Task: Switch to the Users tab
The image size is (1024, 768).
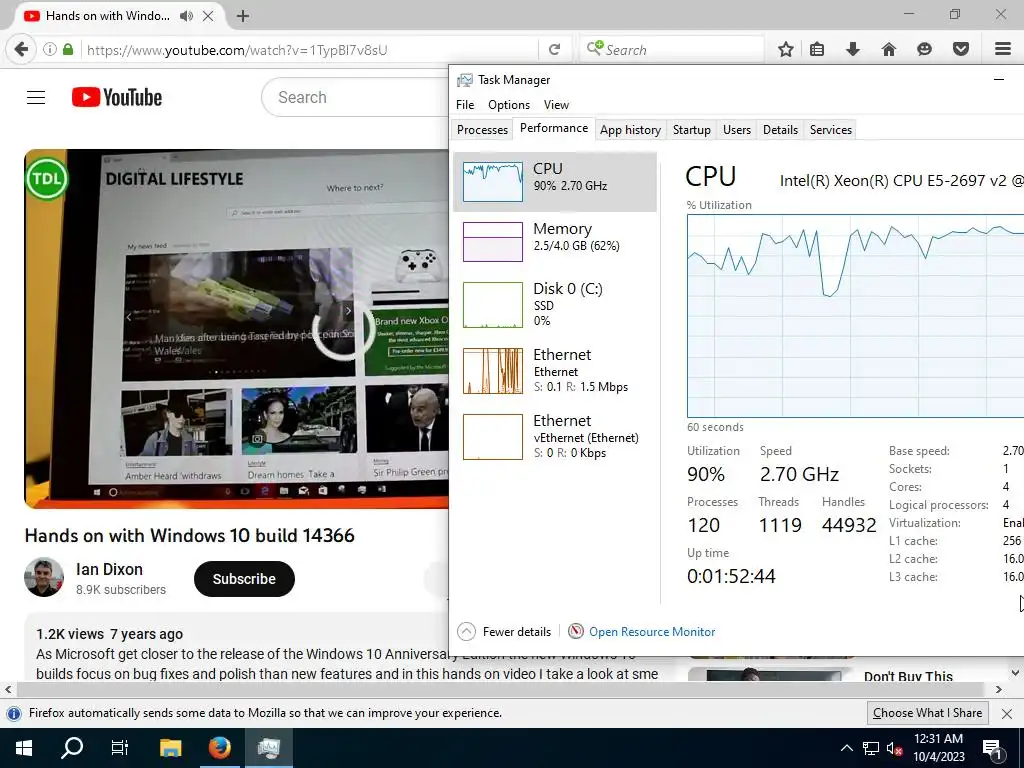Action: pos(737,129)
